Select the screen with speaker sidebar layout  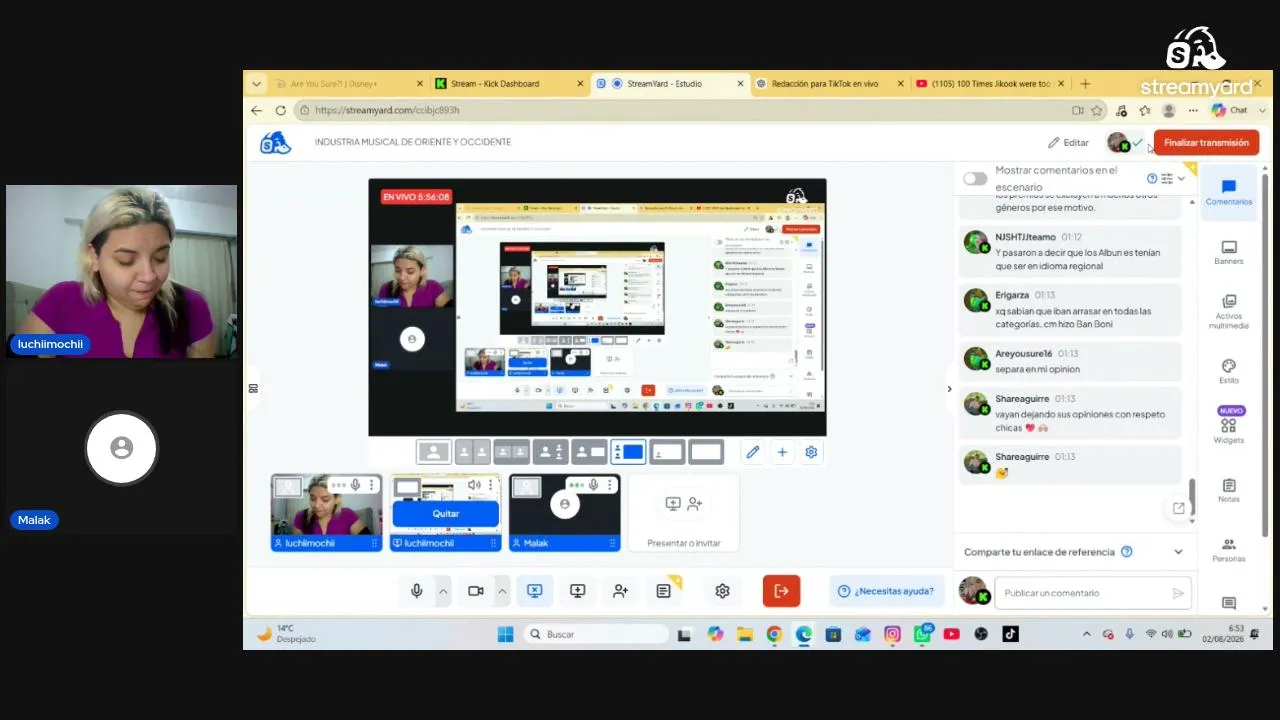pos(628,453)
